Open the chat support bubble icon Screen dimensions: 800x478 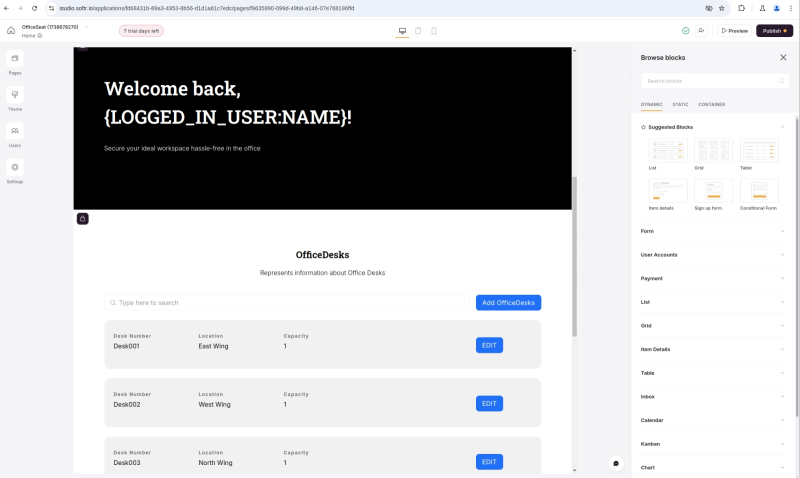616,463
